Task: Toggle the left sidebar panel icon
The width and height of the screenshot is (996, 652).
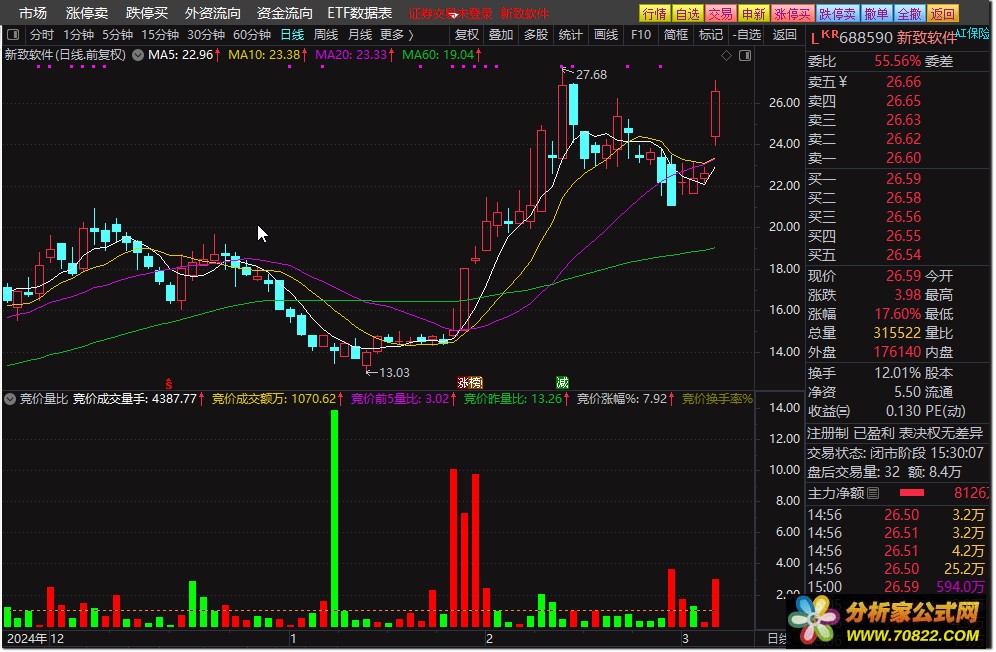Action: point(13,34)
